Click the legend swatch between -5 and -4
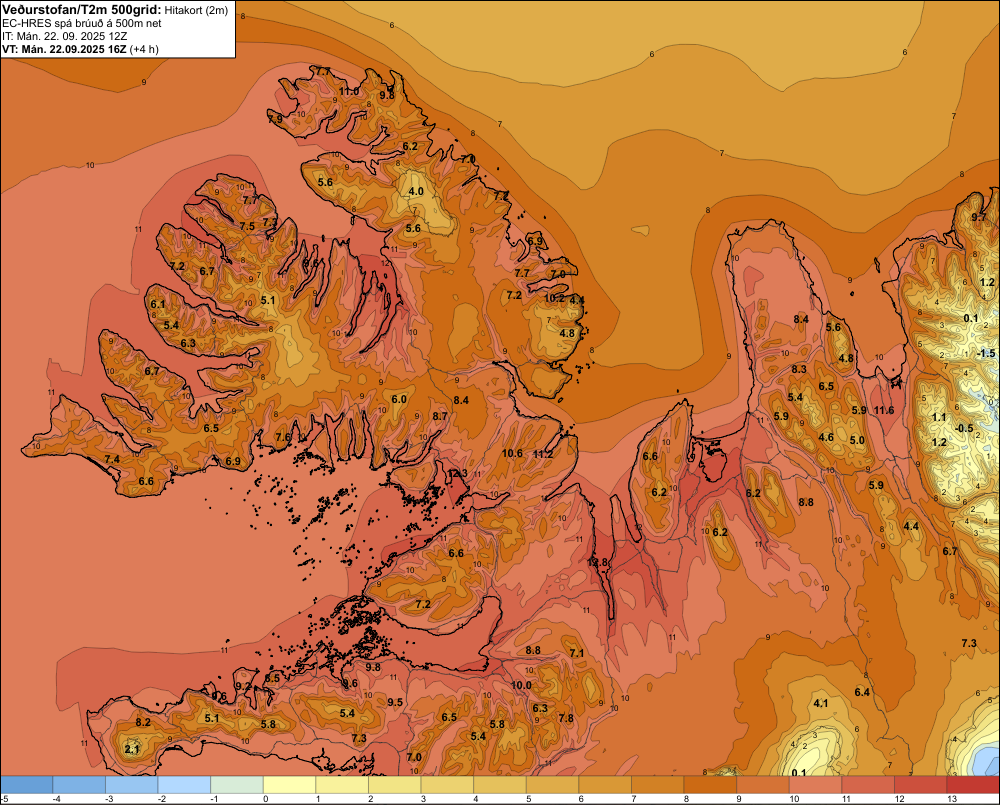The image size is (1000, 805). pyautogui.click(x=26, y=785)
